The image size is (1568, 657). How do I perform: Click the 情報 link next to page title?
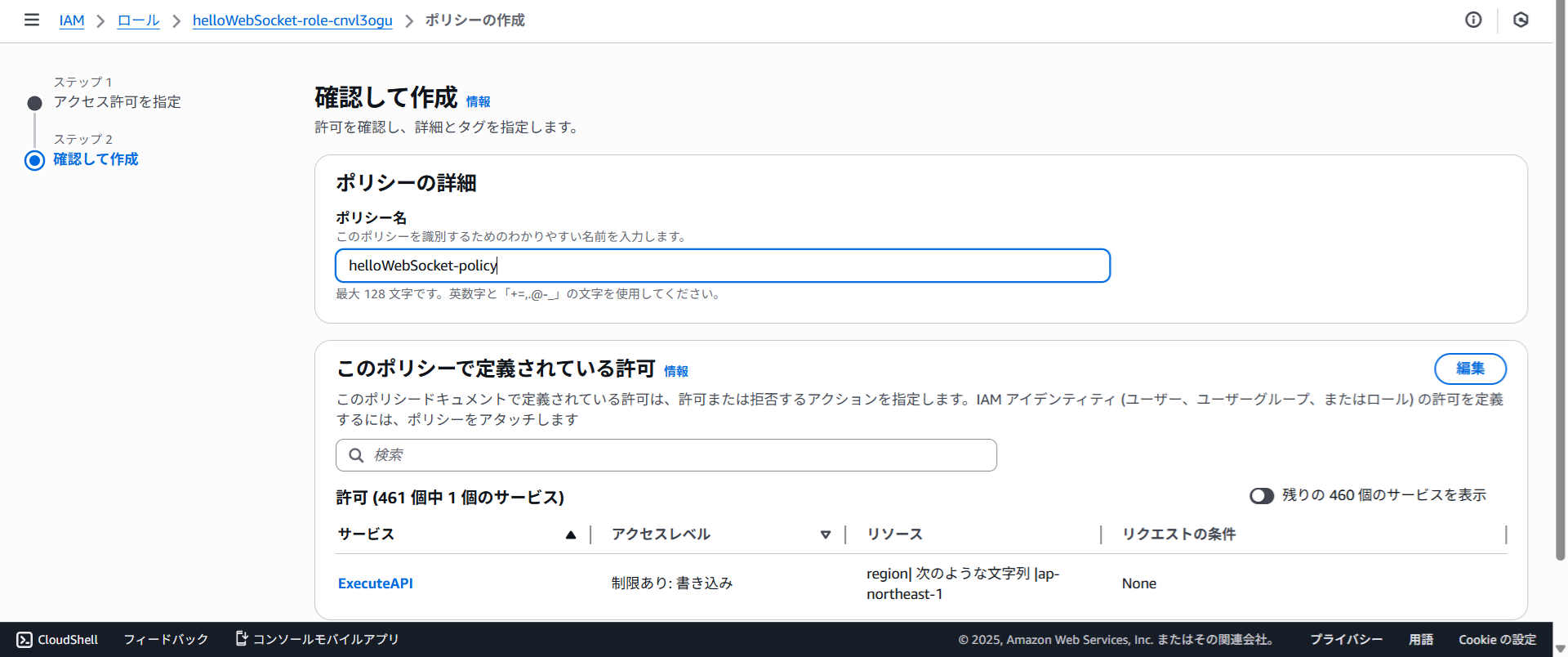point(478,102)
